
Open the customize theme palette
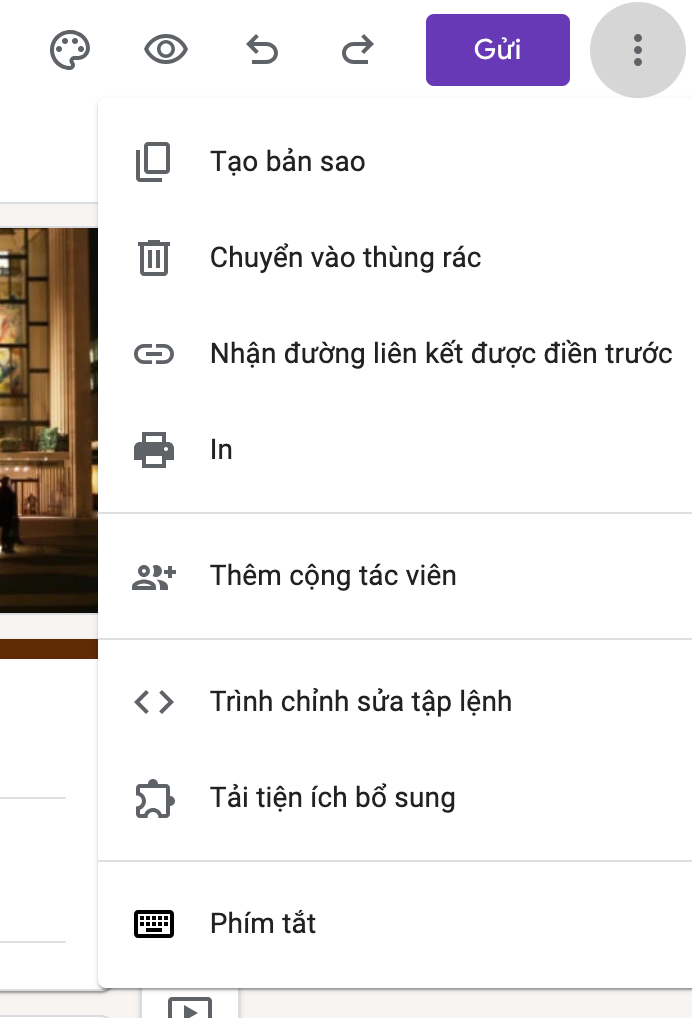(70, 49)
